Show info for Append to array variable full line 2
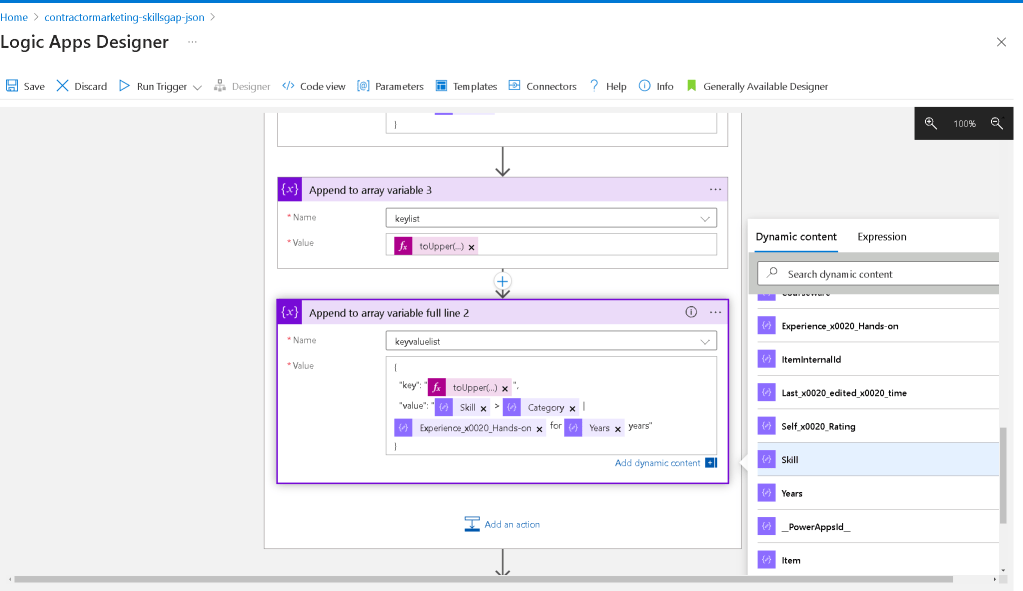 pos(691,312)
